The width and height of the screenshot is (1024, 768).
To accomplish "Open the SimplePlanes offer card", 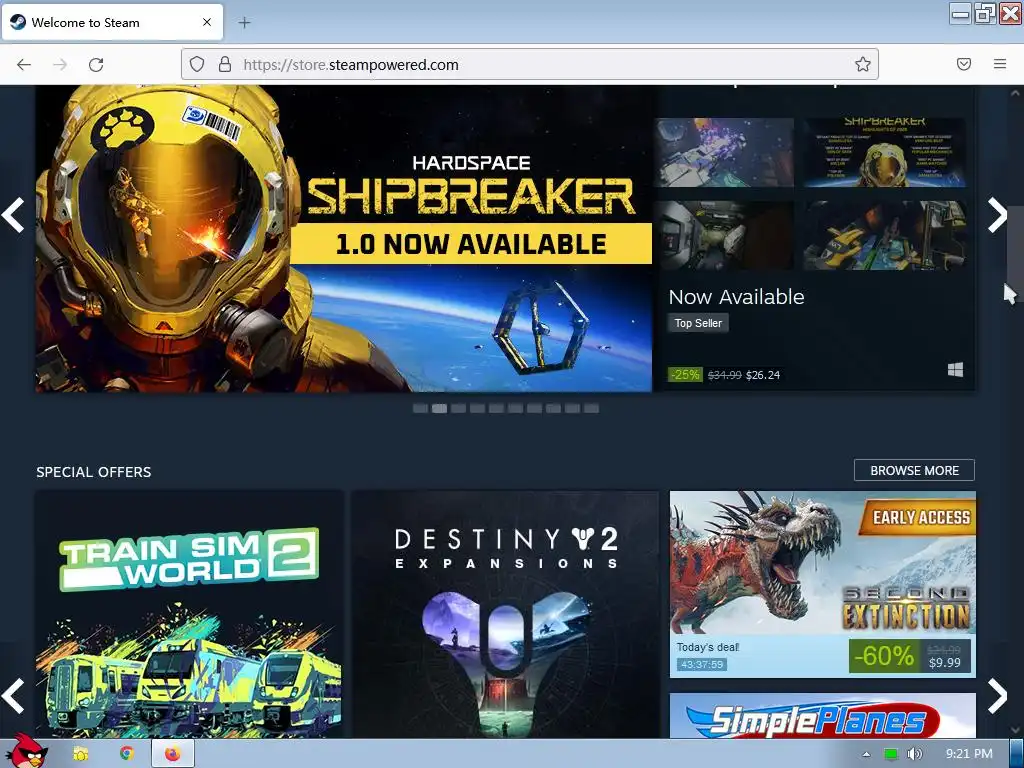I will click(x=823, y=716).
